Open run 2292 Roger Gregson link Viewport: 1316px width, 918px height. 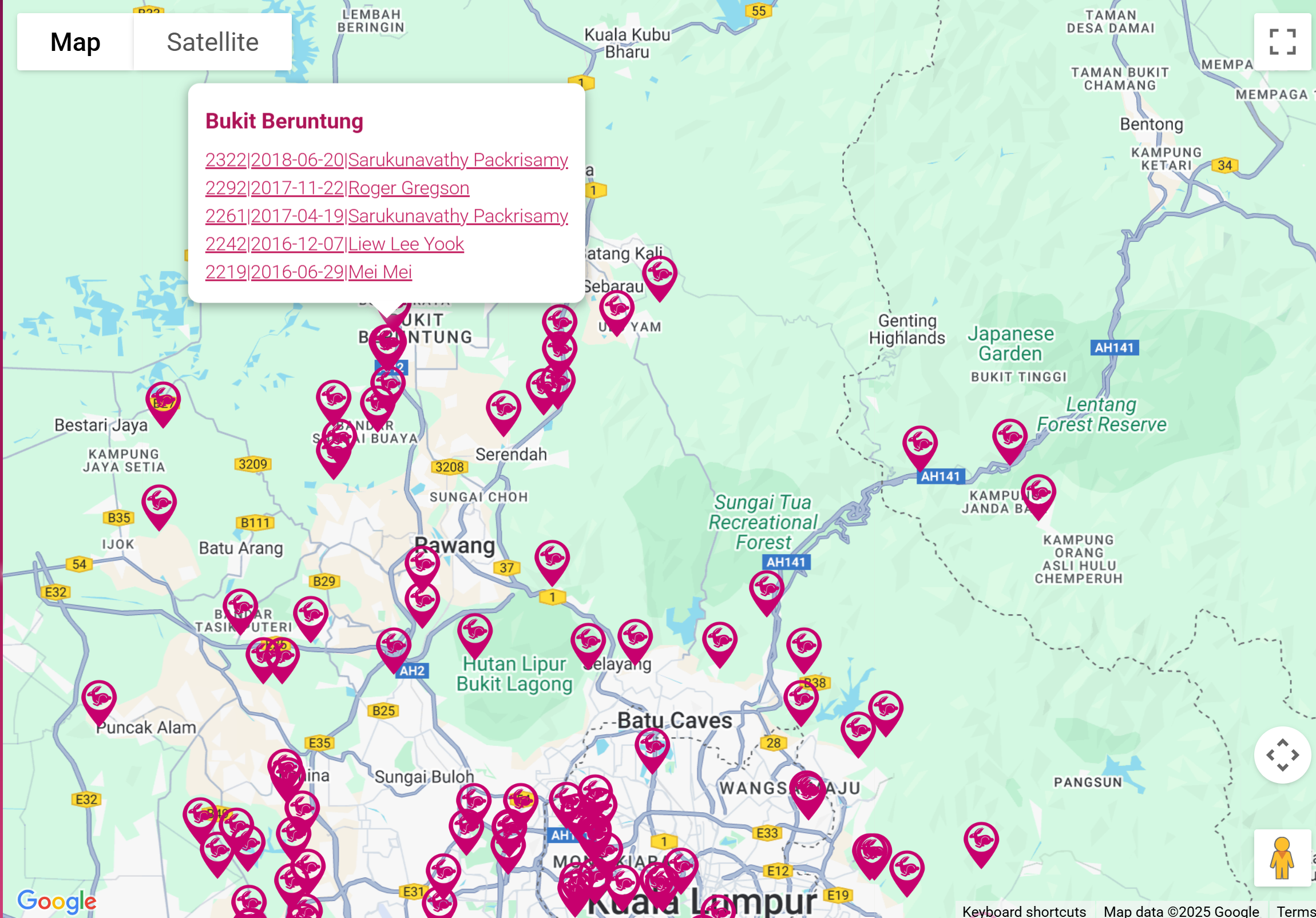[337, 188]
